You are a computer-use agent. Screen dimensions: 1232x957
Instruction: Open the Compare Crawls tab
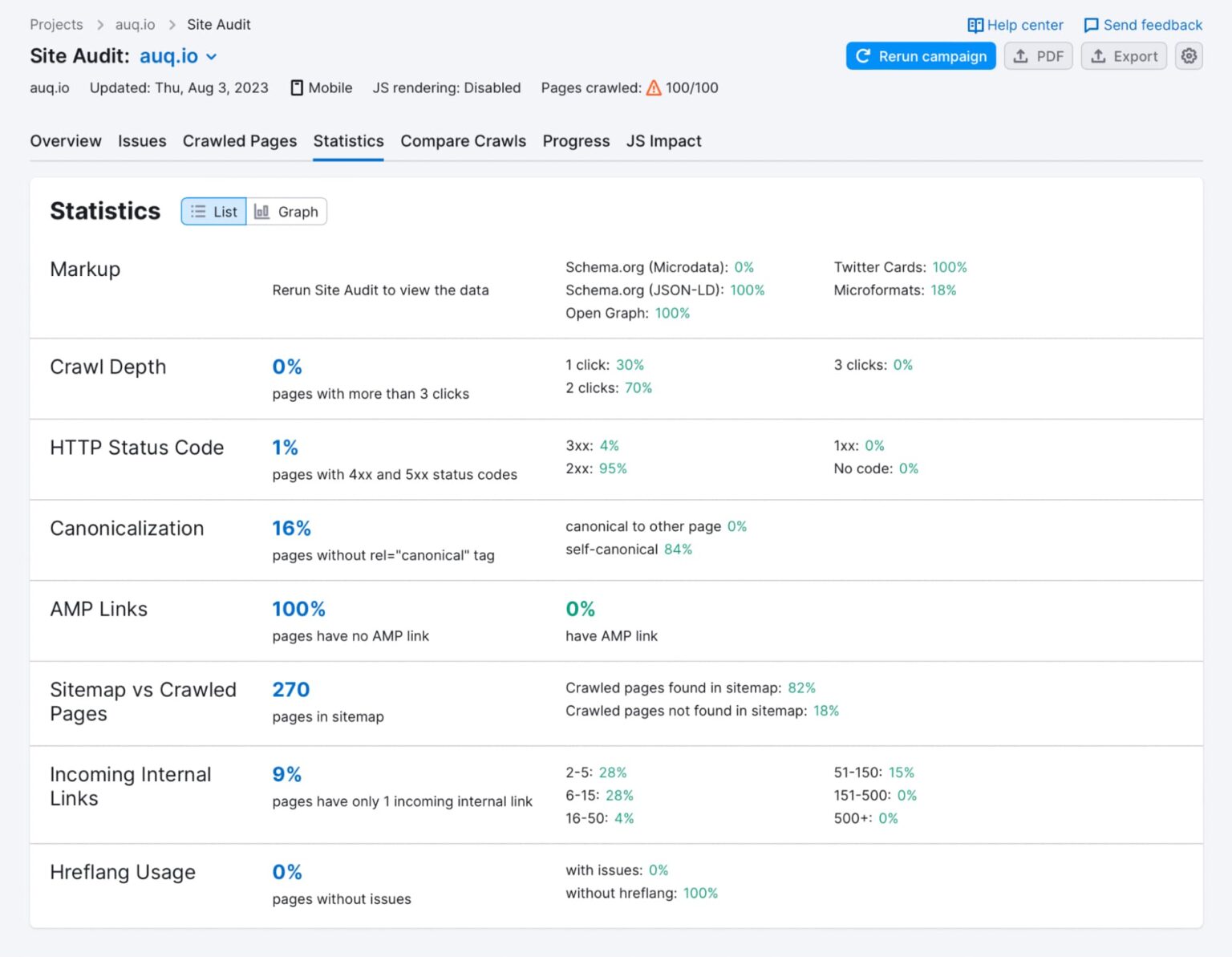(x=463, y=141)
